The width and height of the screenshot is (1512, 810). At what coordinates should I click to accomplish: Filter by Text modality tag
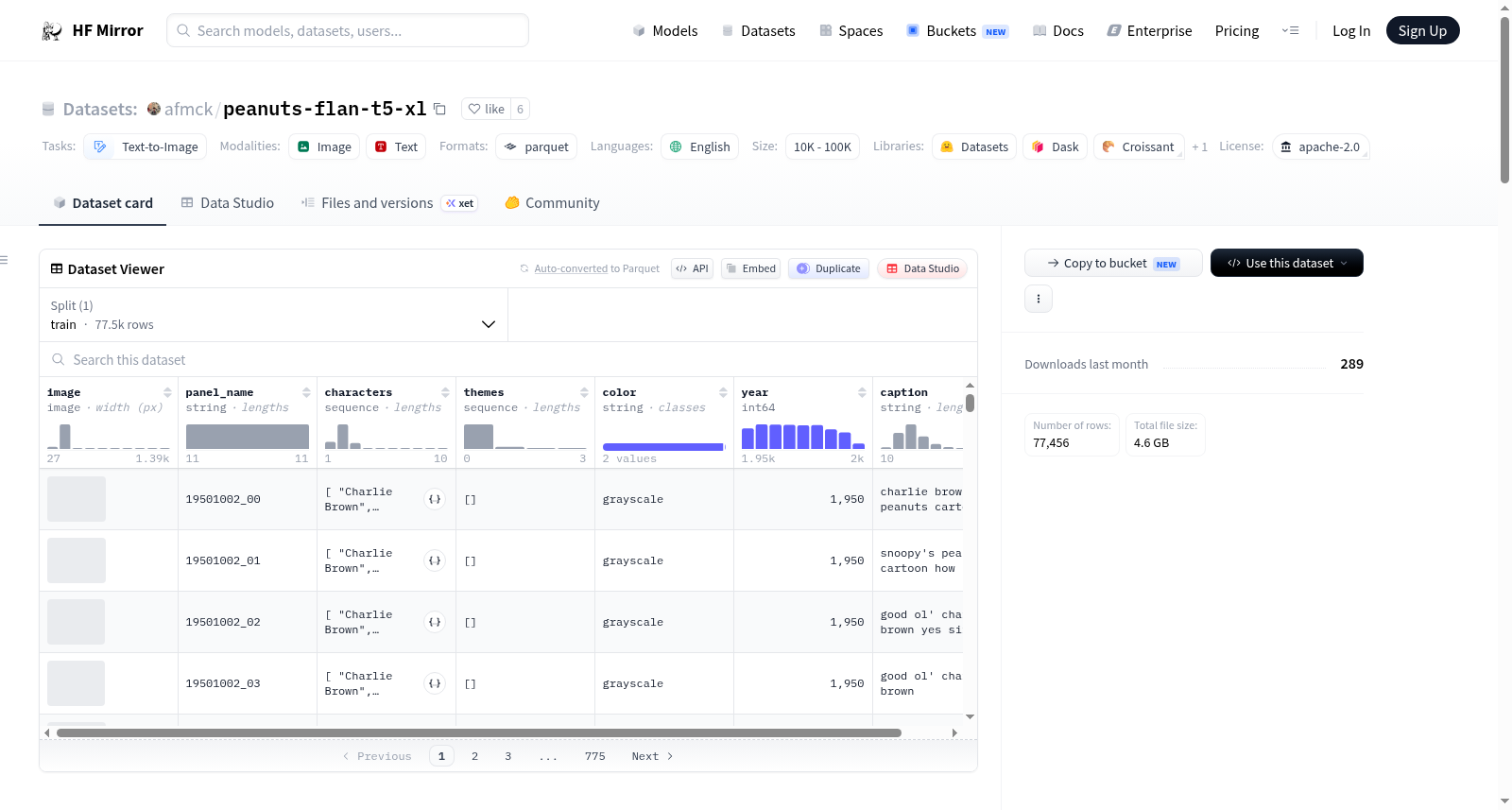point(396,146)
